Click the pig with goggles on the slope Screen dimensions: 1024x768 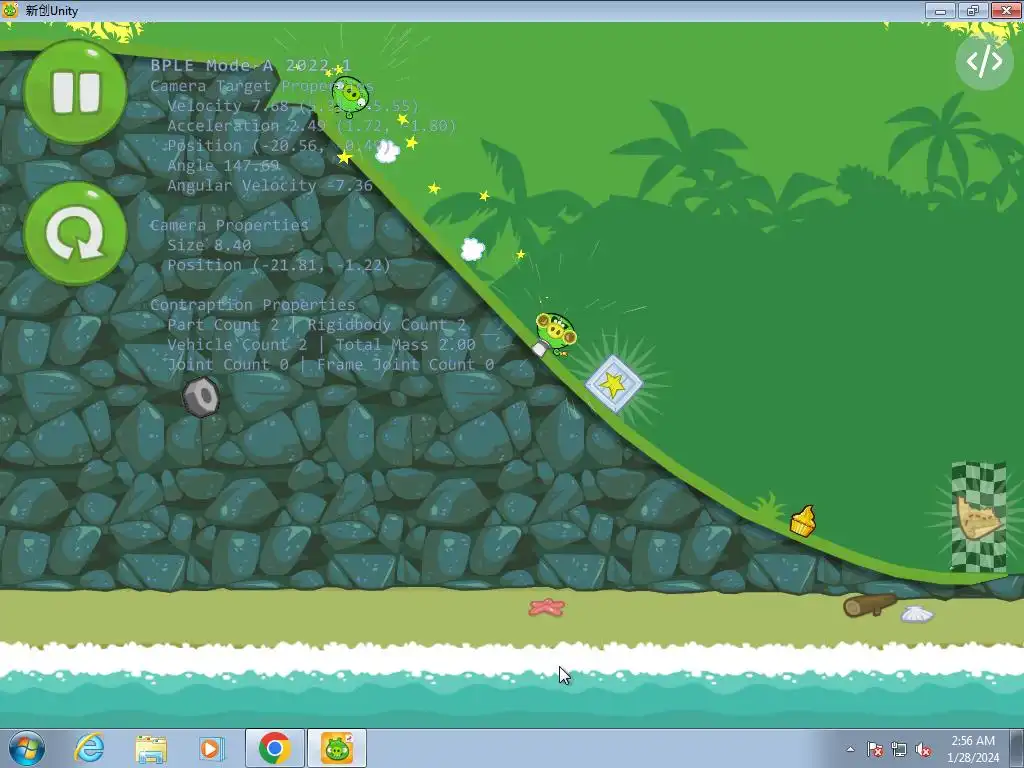pyautogui.click(x=554, y=333)
